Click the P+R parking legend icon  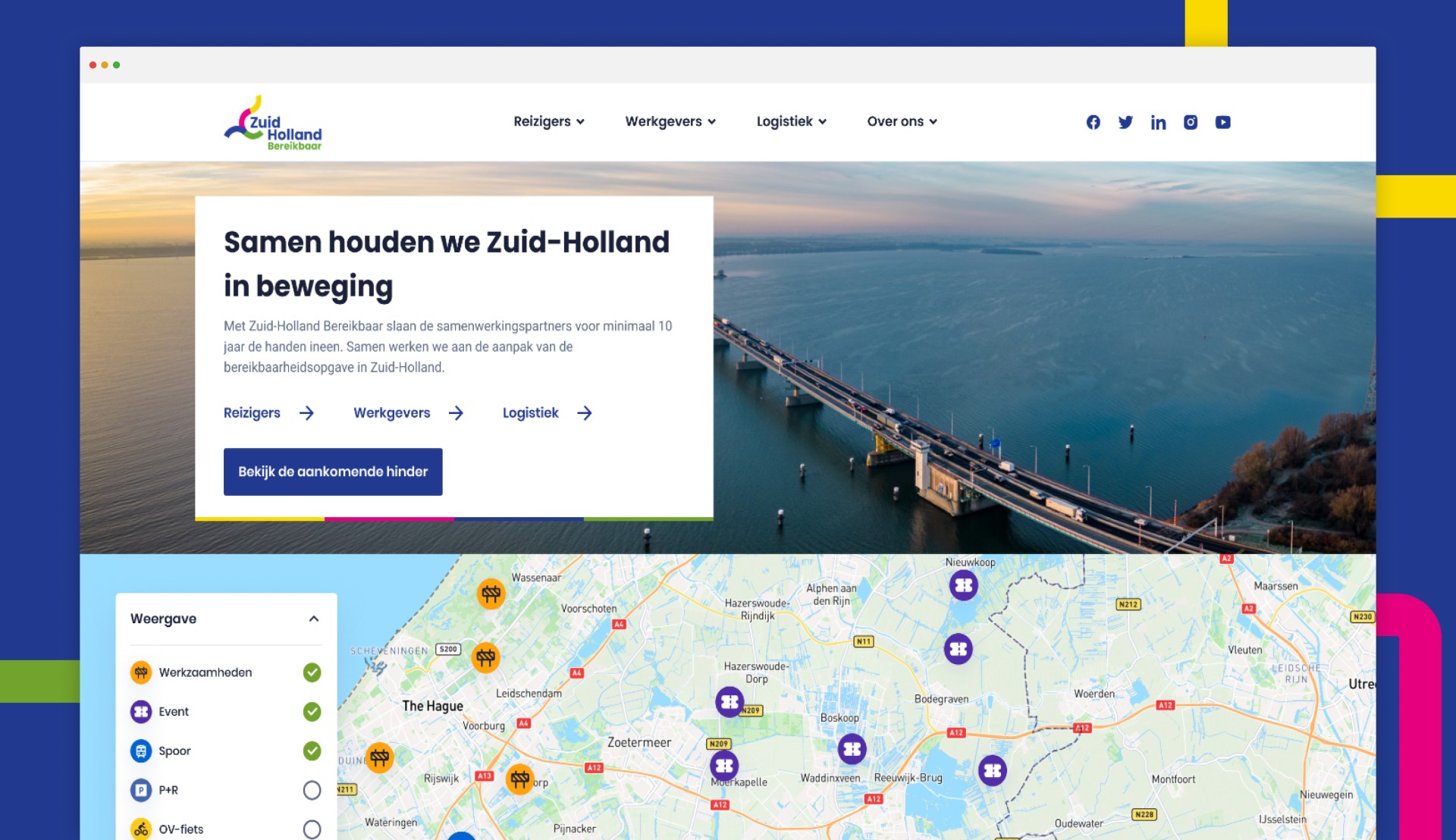pyautogui.click(x=140, y=790)
